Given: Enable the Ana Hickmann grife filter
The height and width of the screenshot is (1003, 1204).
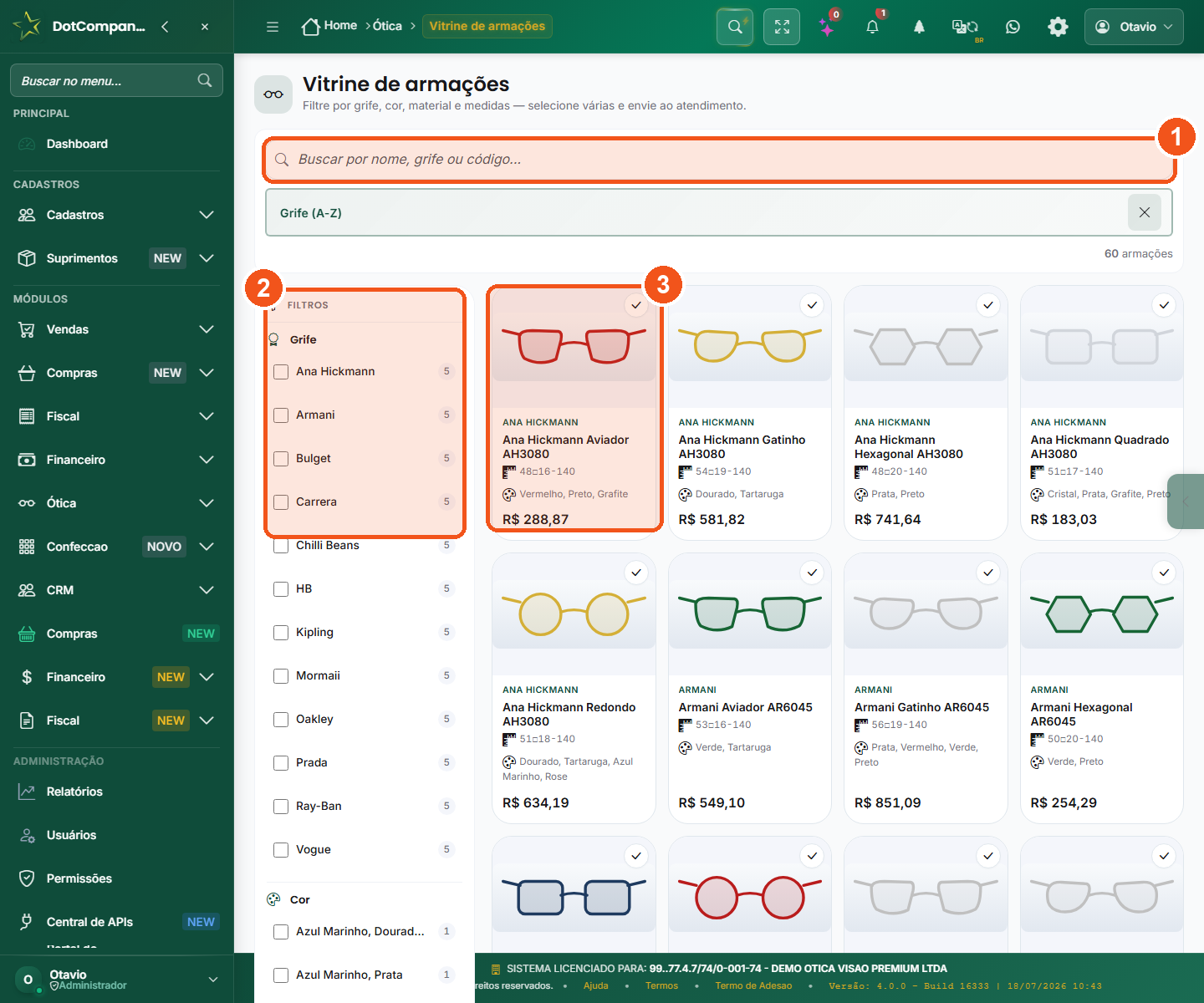Looking at the screenshot, I should 281,372.
